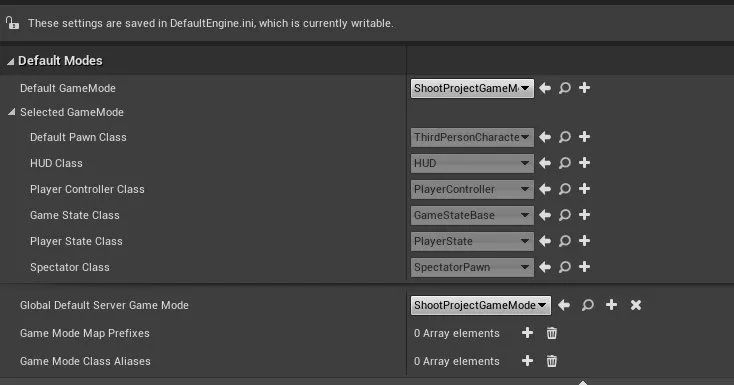This screenshot has height=385, width=734.
Task: Browse to Player Controller Class asset
Action: [565, 189]
